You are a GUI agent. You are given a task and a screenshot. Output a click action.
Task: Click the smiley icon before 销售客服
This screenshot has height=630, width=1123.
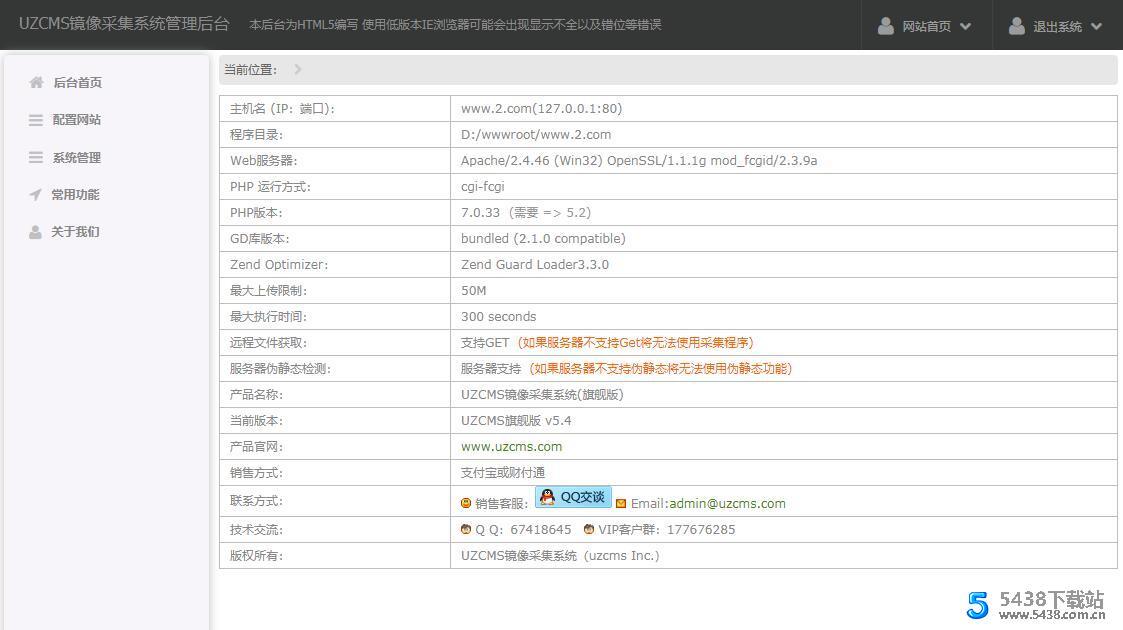[466, 503]
